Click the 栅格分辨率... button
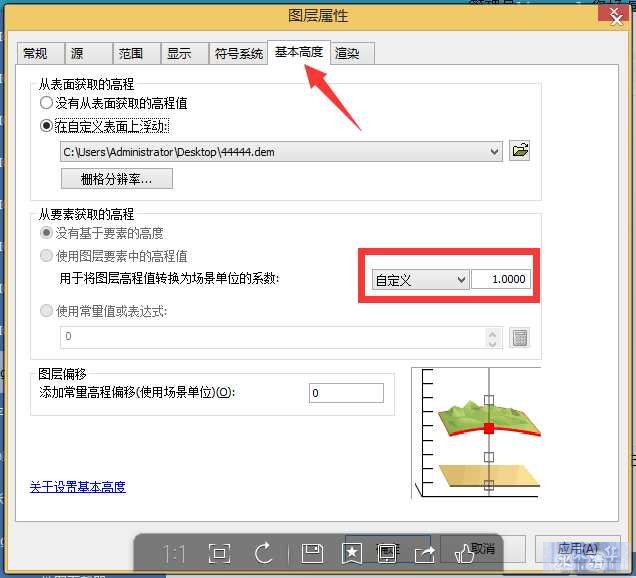The width and height of the screenshot is (636, 578). [117, 179]
